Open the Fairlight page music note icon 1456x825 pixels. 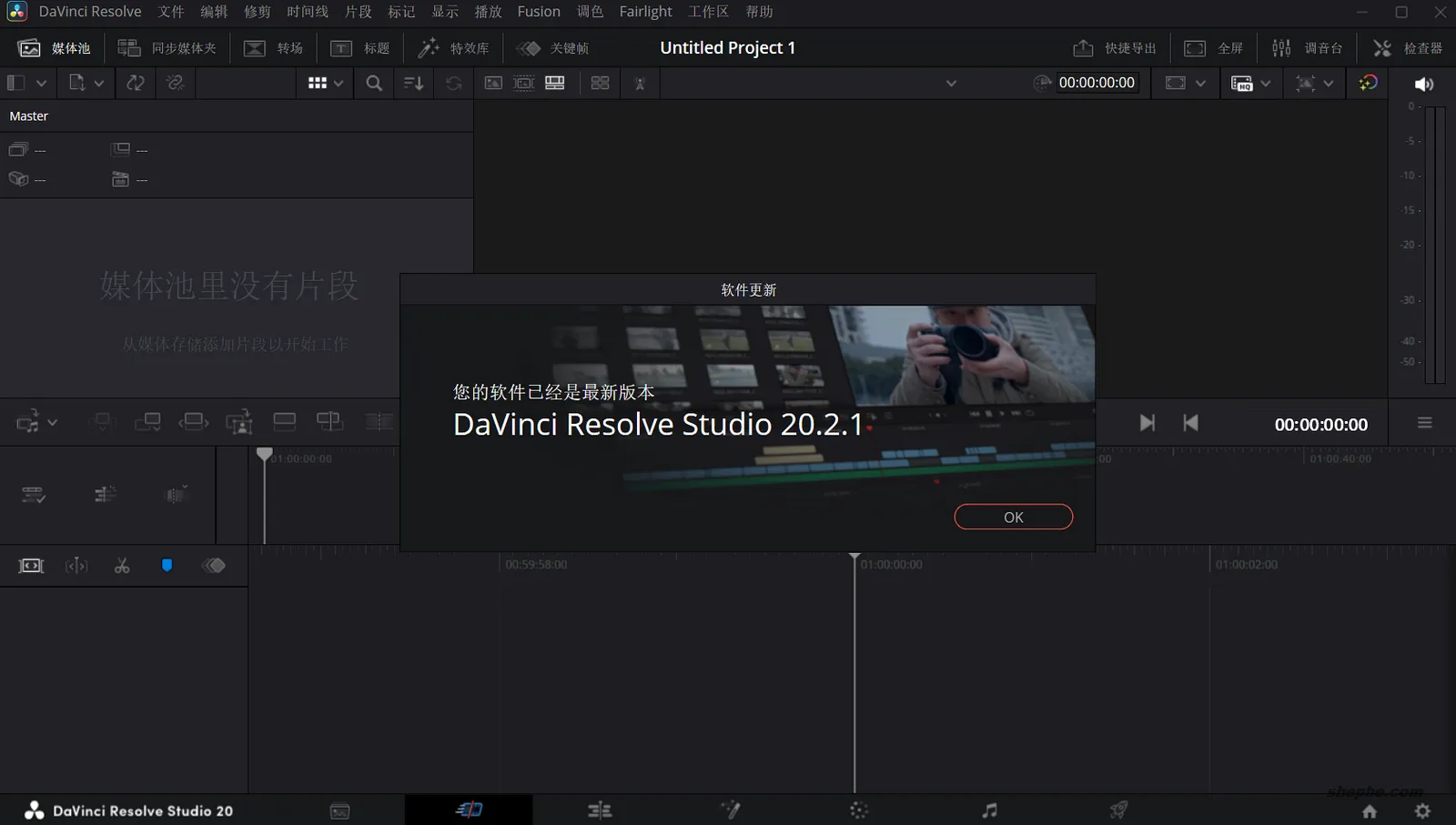point(989,810)
